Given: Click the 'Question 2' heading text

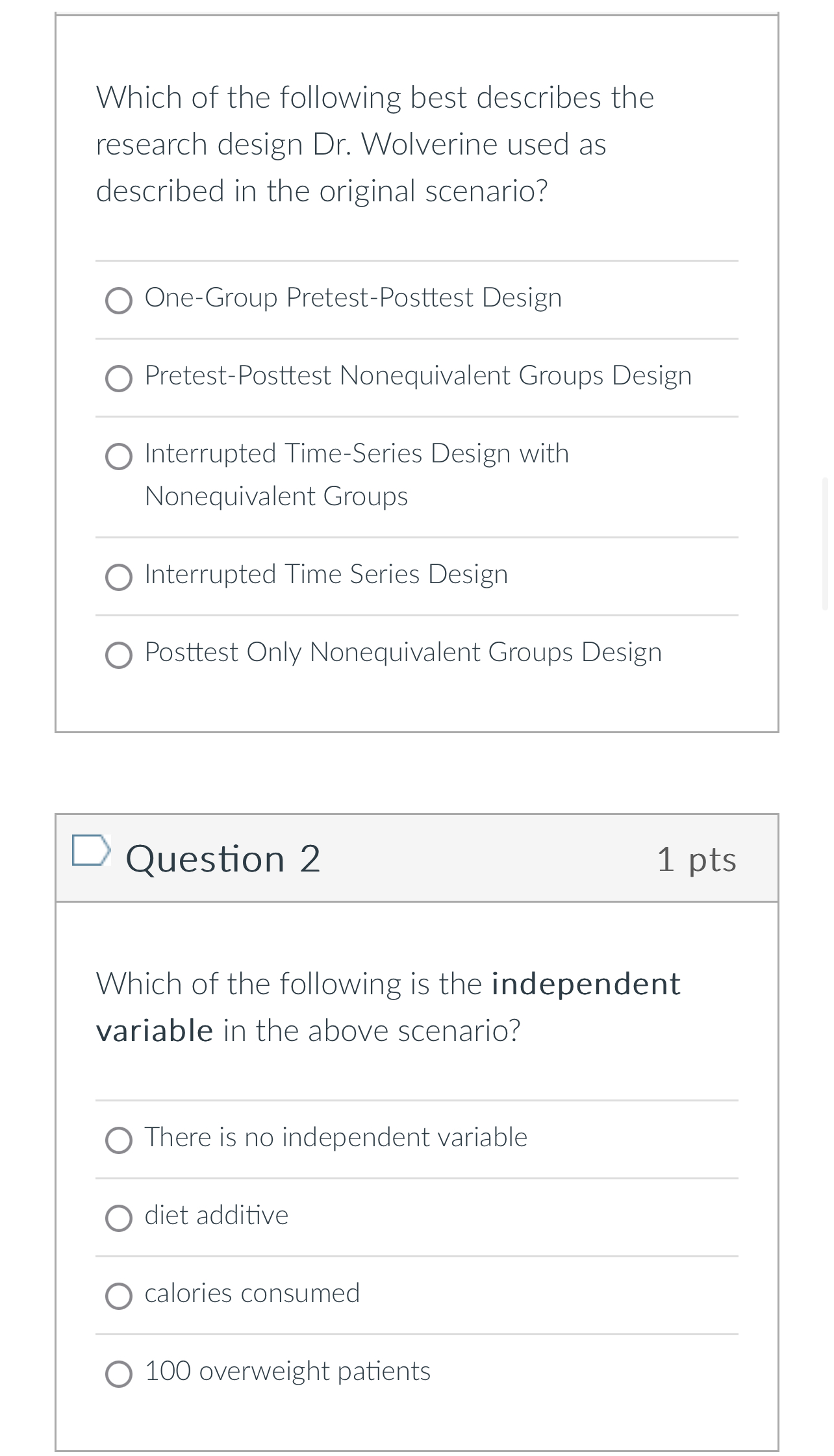Looking at the screenshot, I should point(223,859).
